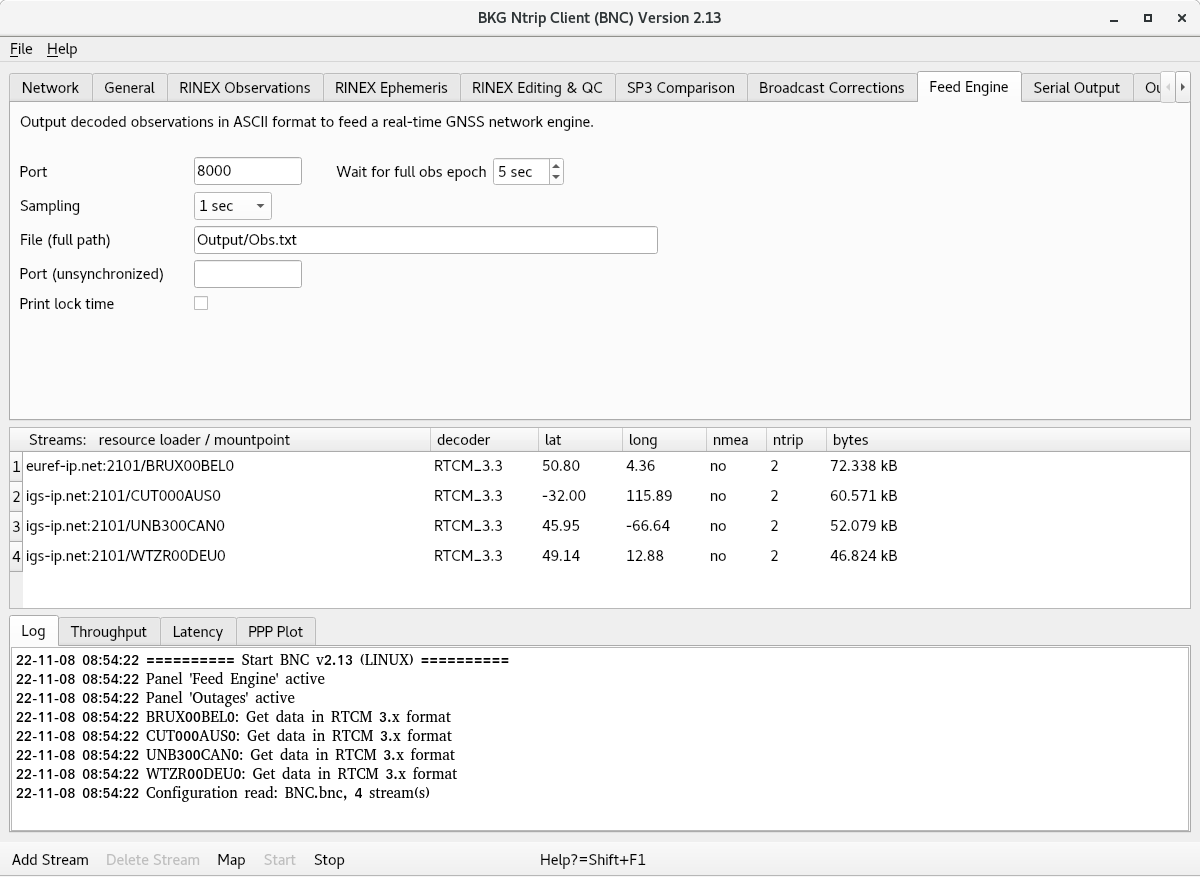This screenshot has height=877, width=1200.
Task: Click the Port (unsynchronized) field
Action: tap(247, 274)
